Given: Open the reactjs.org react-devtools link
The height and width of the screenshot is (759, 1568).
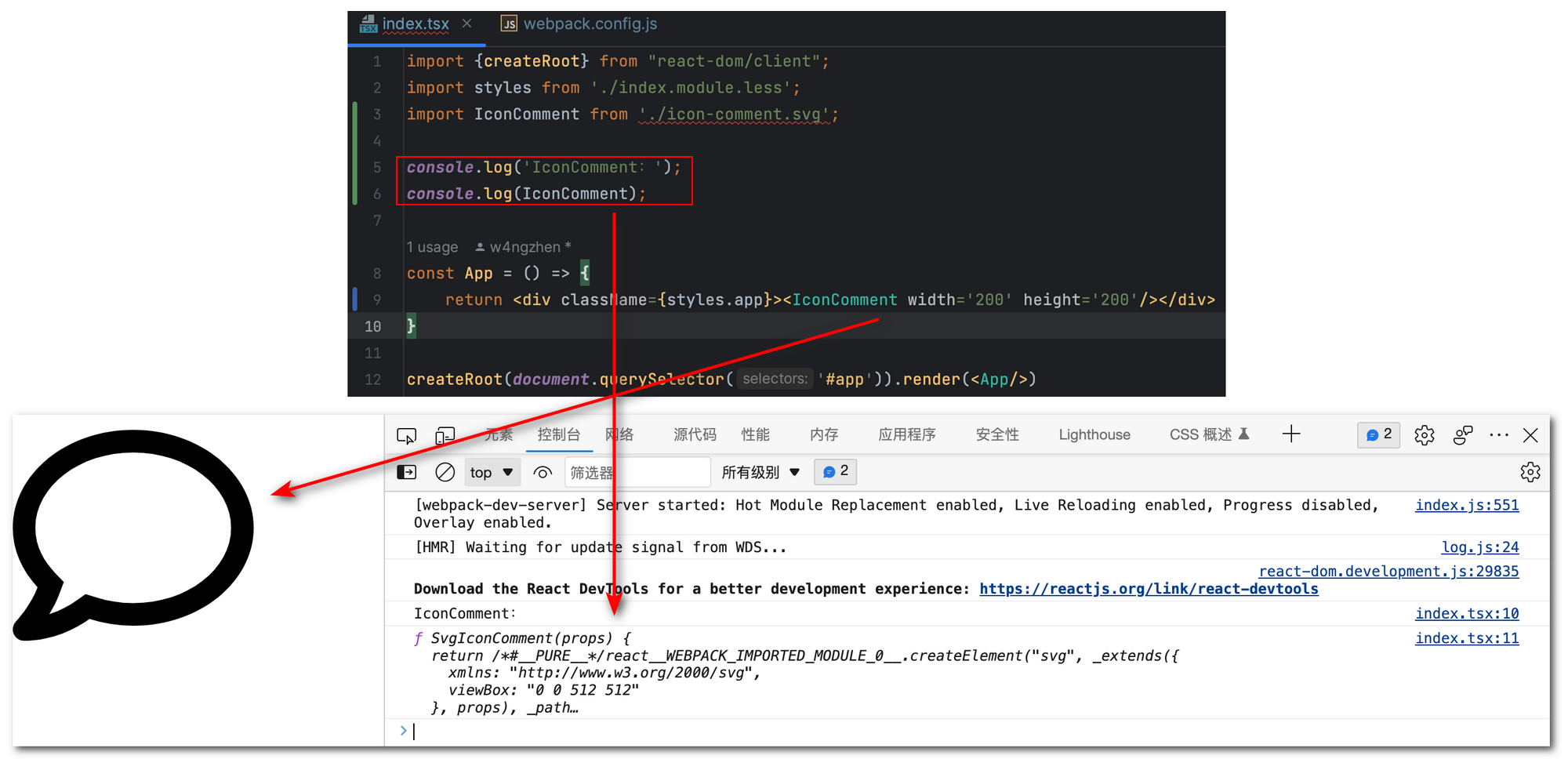Looking at the screenshot, I should coord(1149,589).
